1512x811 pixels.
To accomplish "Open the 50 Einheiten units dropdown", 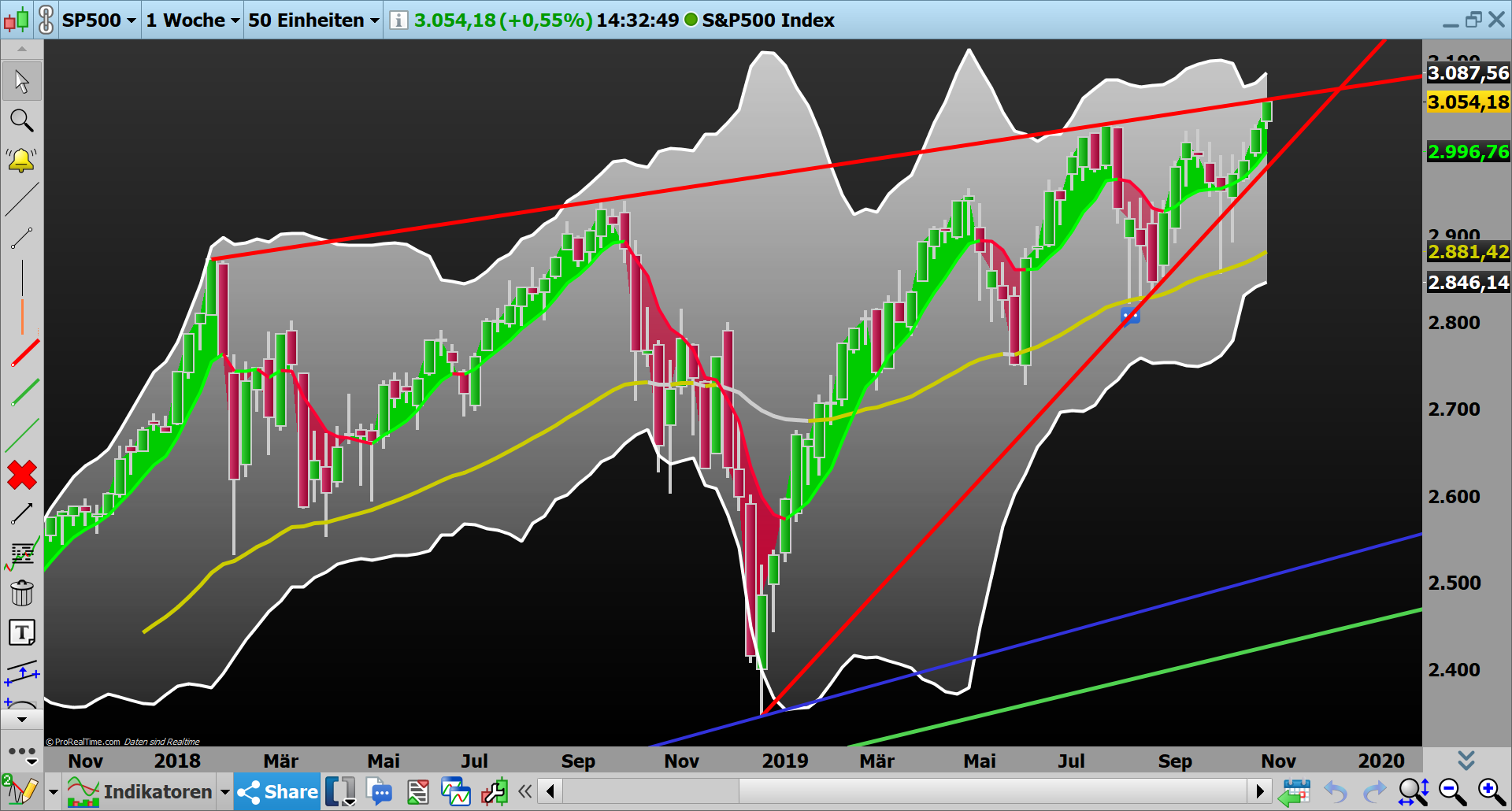I will (x=313, y=20).
